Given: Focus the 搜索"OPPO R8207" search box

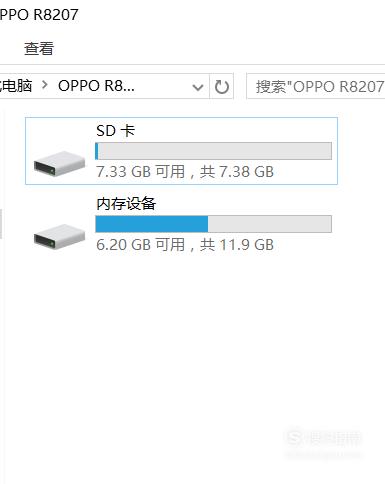Looking at the screenshot, I should pos(316,86).
